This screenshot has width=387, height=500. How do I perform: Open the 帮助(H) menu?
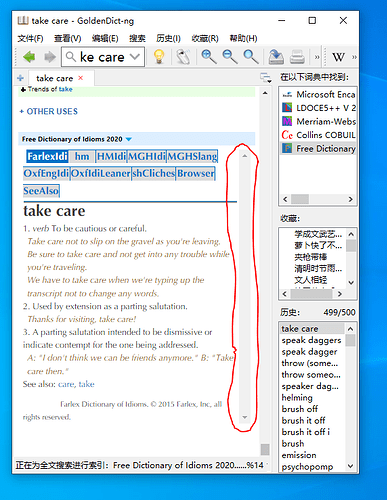tap(243, 38)
